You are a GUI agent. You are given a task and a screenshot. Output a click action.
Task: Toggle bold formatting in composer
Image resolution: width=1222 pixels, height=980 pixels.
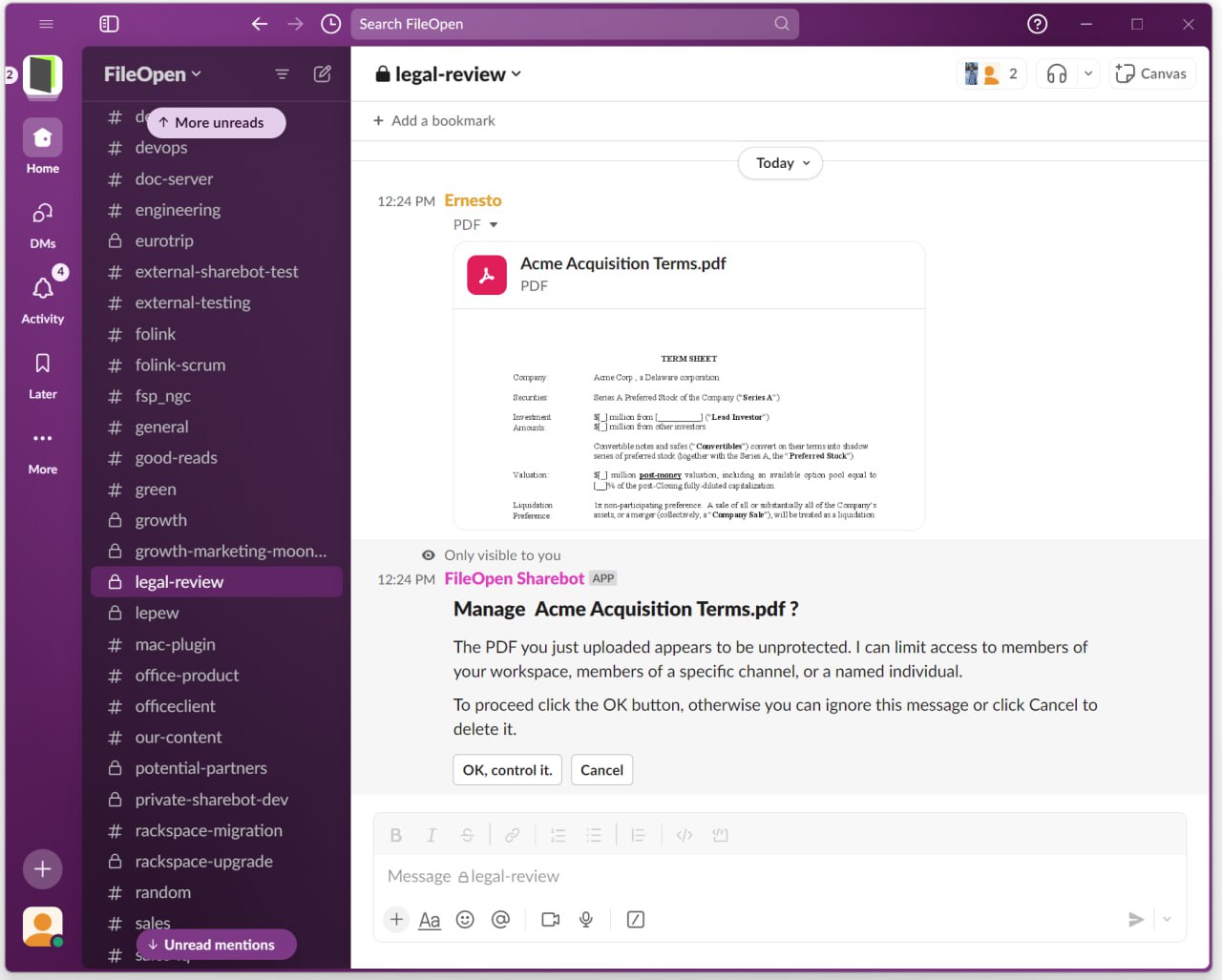click(x=395, y=835)
